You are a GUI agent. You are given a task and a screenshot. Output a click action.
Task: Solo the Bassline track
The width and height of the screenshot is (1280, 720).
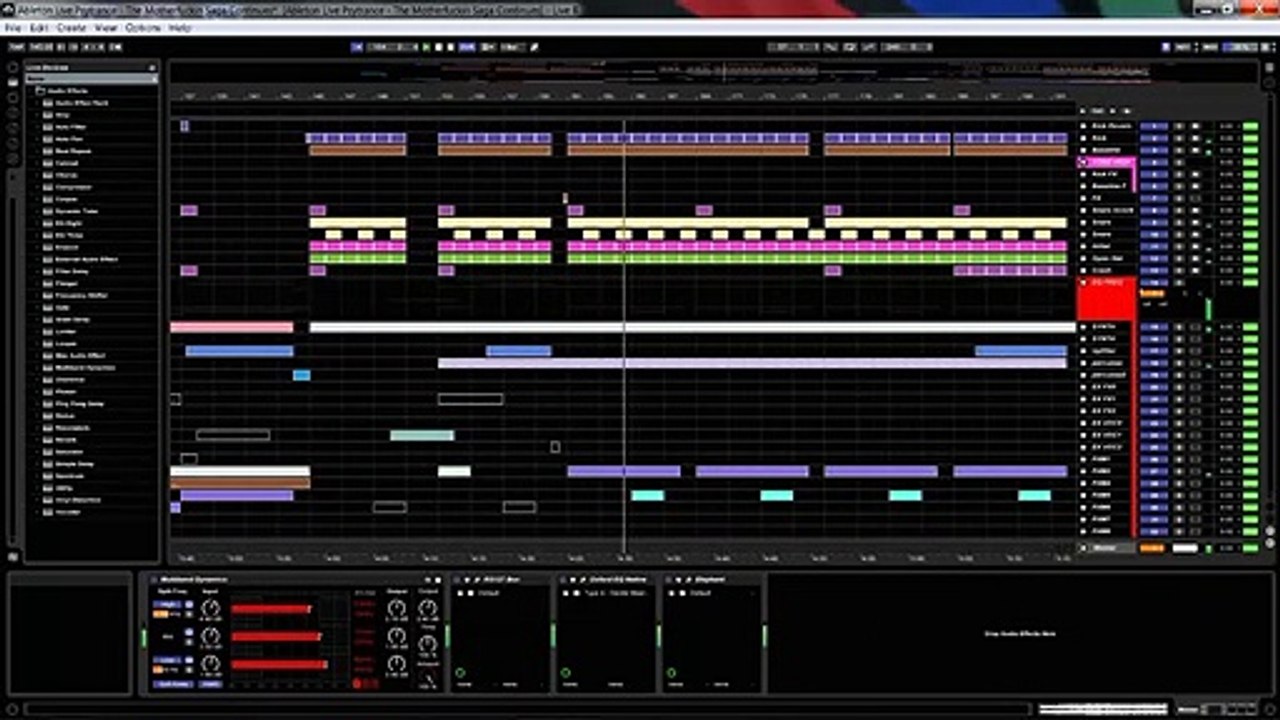tap(1179, 149)
